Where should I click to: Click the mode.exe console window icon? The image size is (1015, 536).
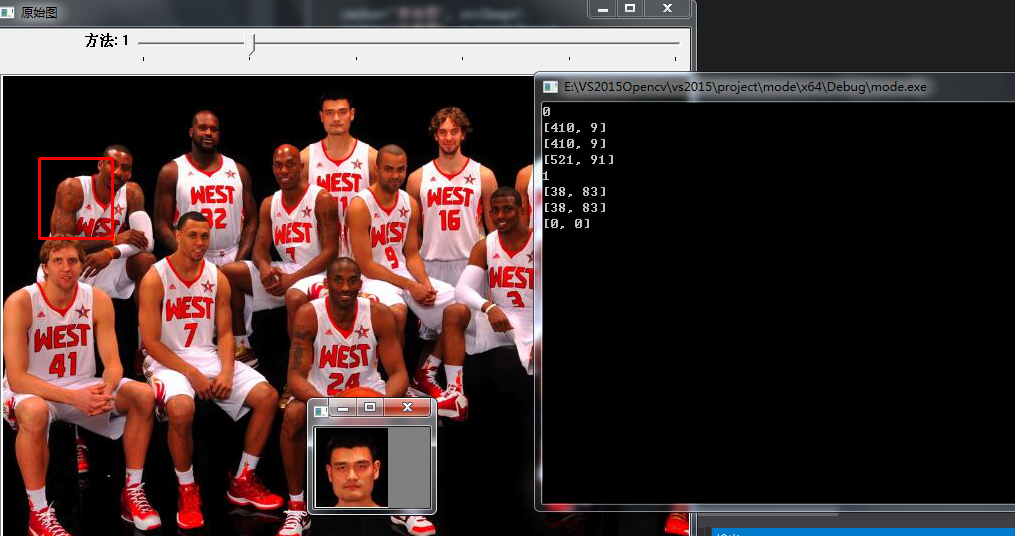(x=551, y=87)
